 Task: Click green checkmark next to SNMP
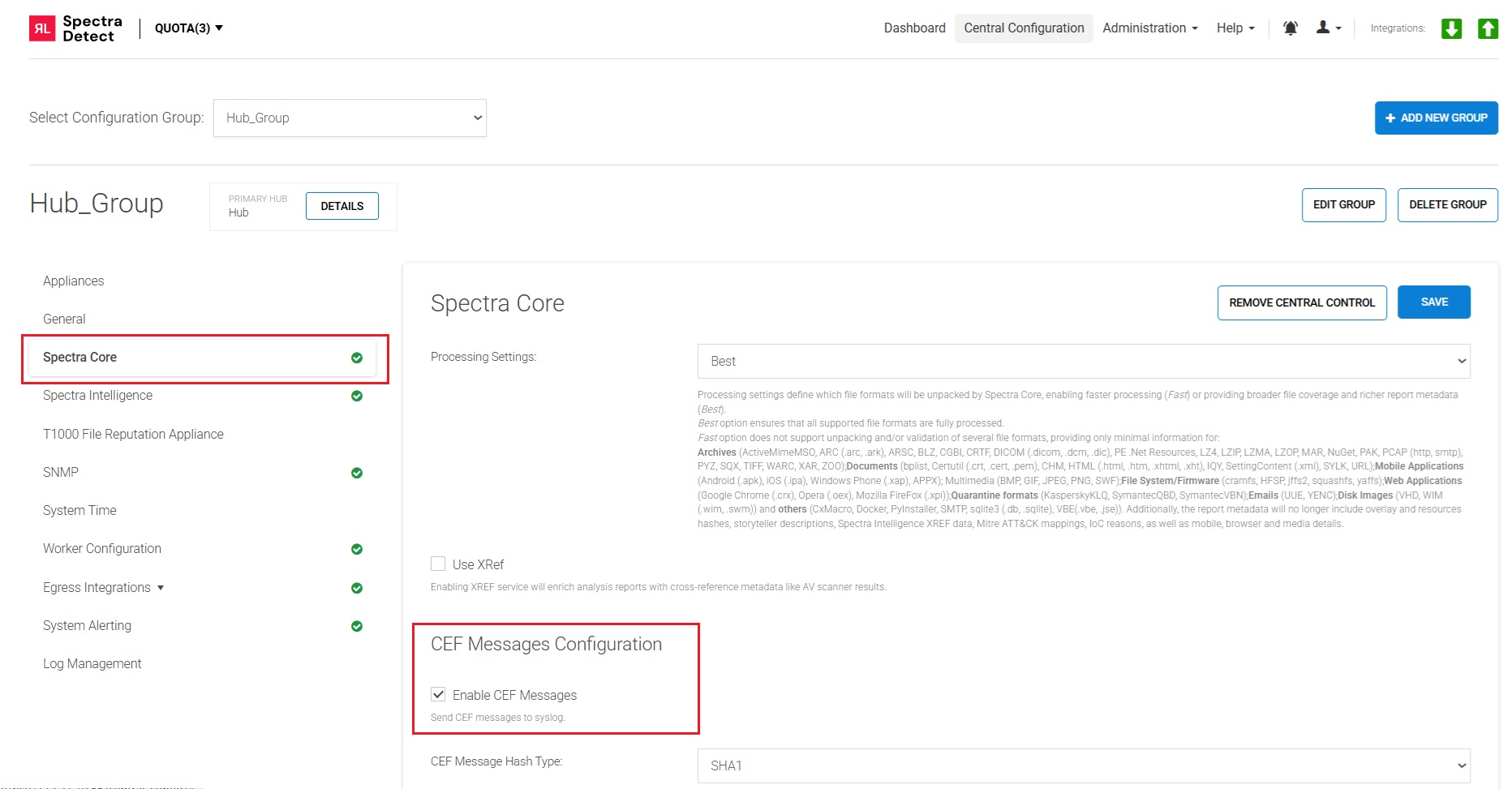(x=357, y=473)
